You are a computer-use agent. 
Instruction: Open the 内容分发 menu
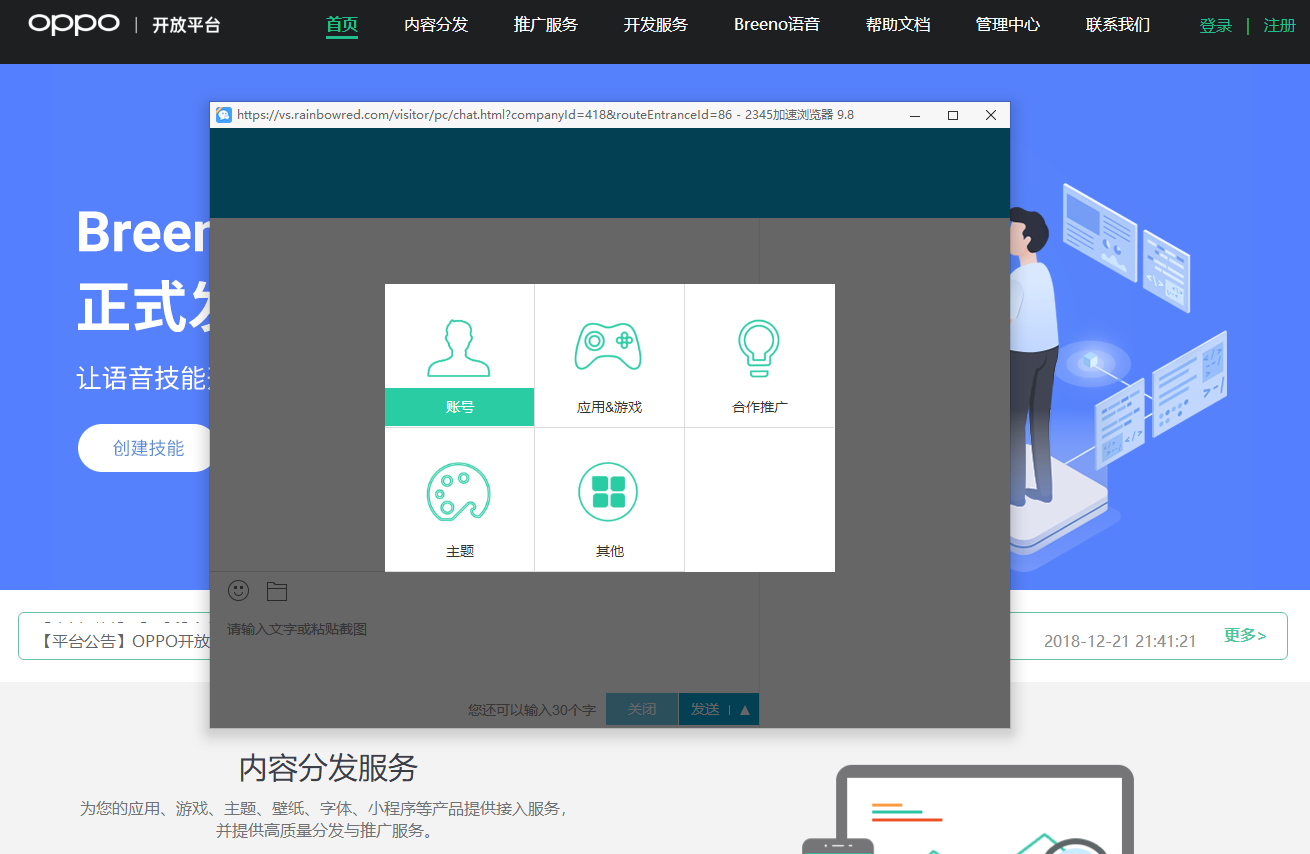pos(436,25)
